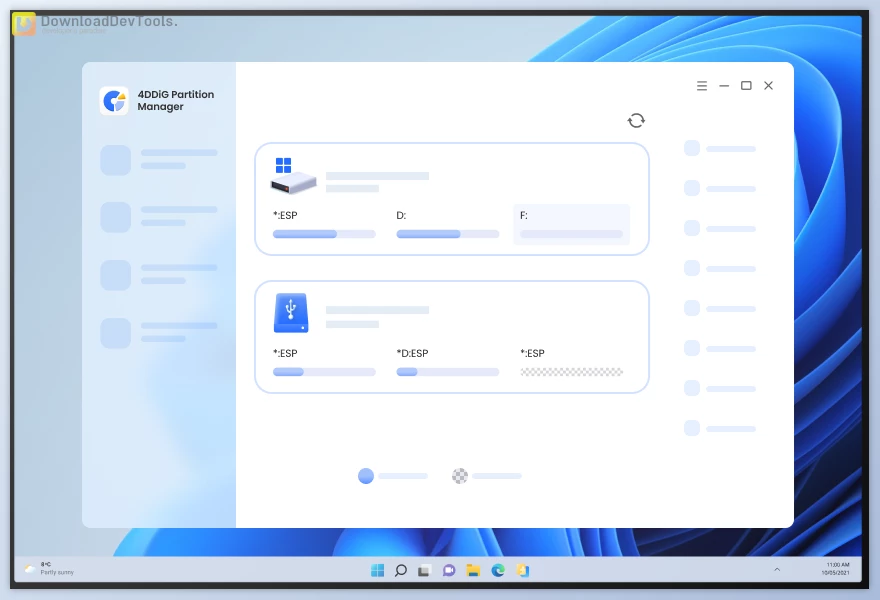Select the Windows system disk icon

pyautogui.click(x=292, y=175)
